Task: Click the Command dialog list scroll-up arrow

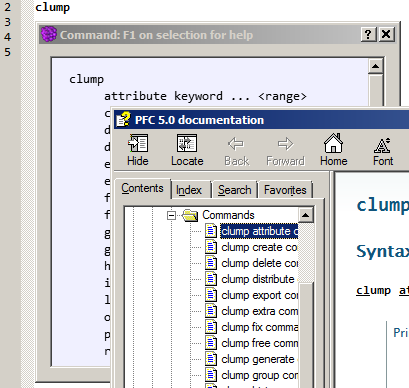Action: pos(375,66)
